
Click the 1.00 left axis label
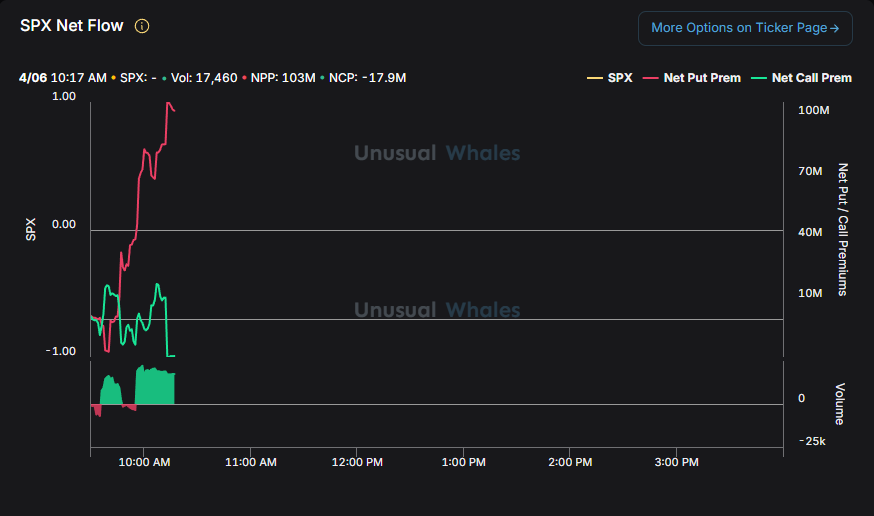(64, 96)
